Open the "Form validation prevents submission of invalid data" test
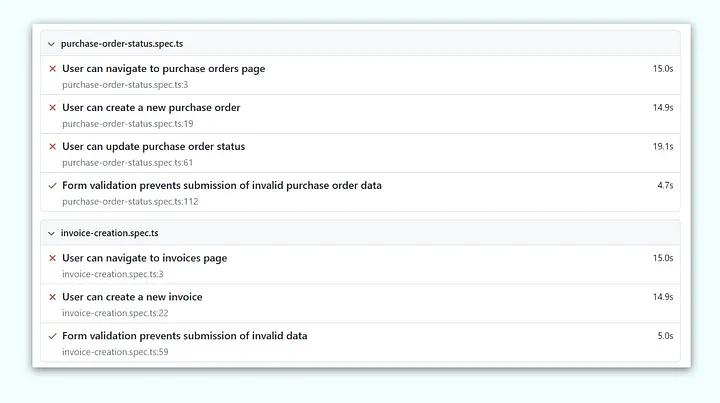720x403 pixels. click(184, 336)
